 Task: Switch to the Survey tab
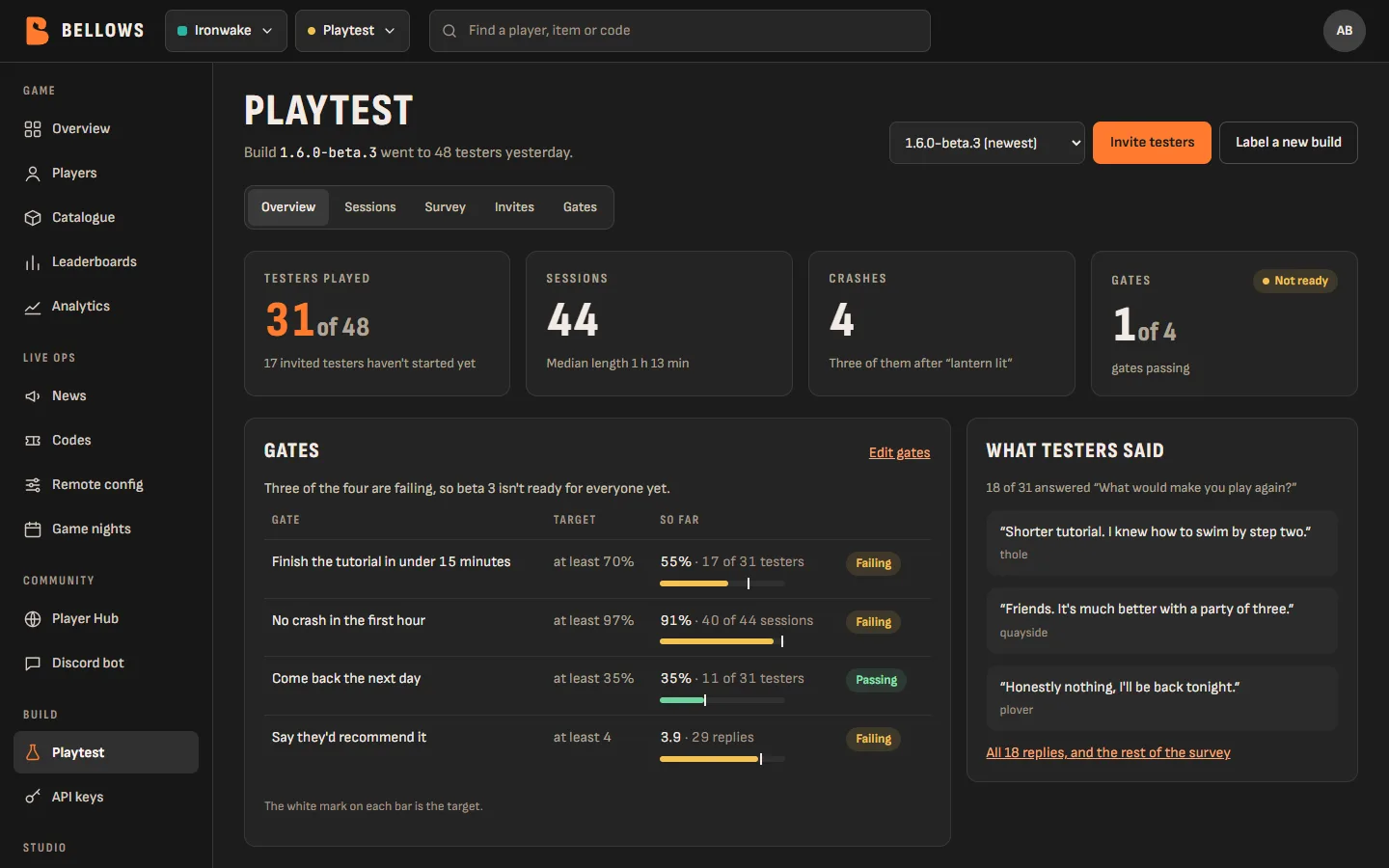(x=446, y=207)
